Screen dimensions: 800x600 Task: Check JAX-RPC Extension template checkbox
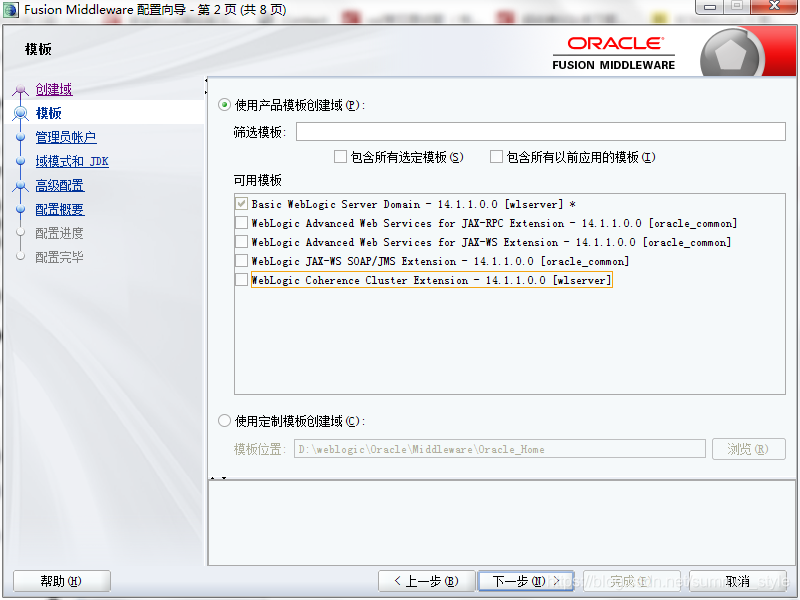tap(241, 222)
